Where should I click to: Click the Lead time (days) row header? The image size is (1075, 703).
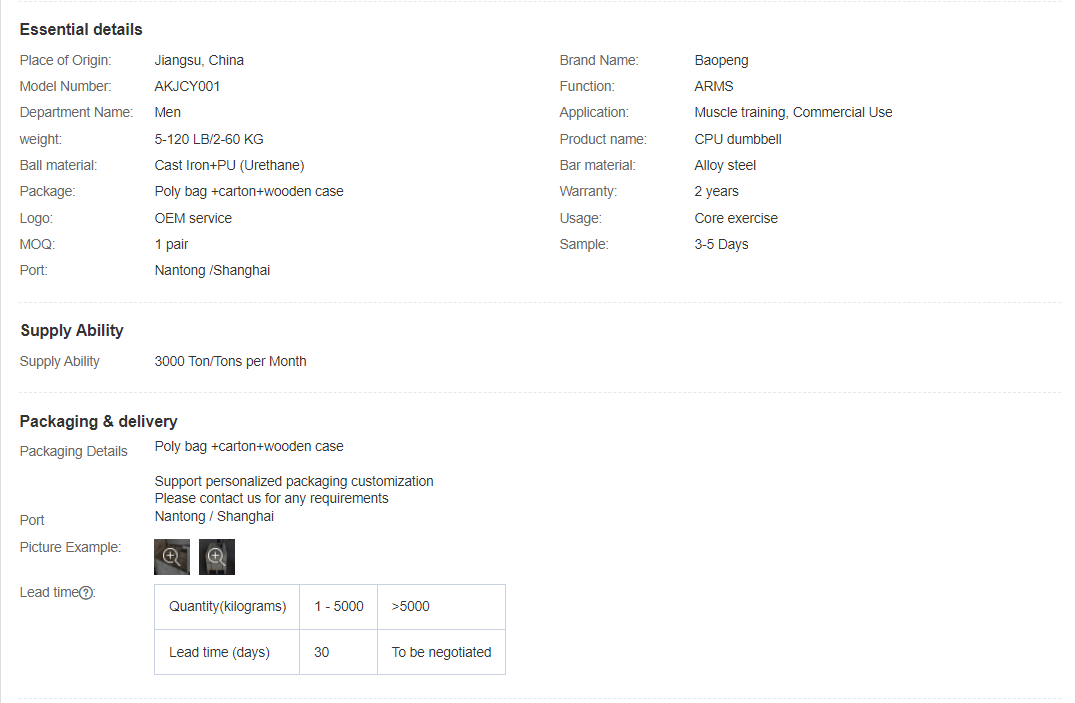tap(219, 652)
